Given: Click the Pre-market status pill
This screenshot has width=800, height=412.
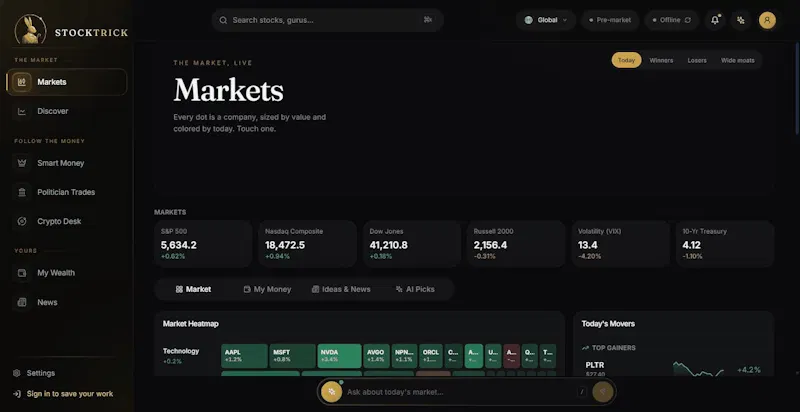Looking at the screenshot, I should click(x=610, y=20).
